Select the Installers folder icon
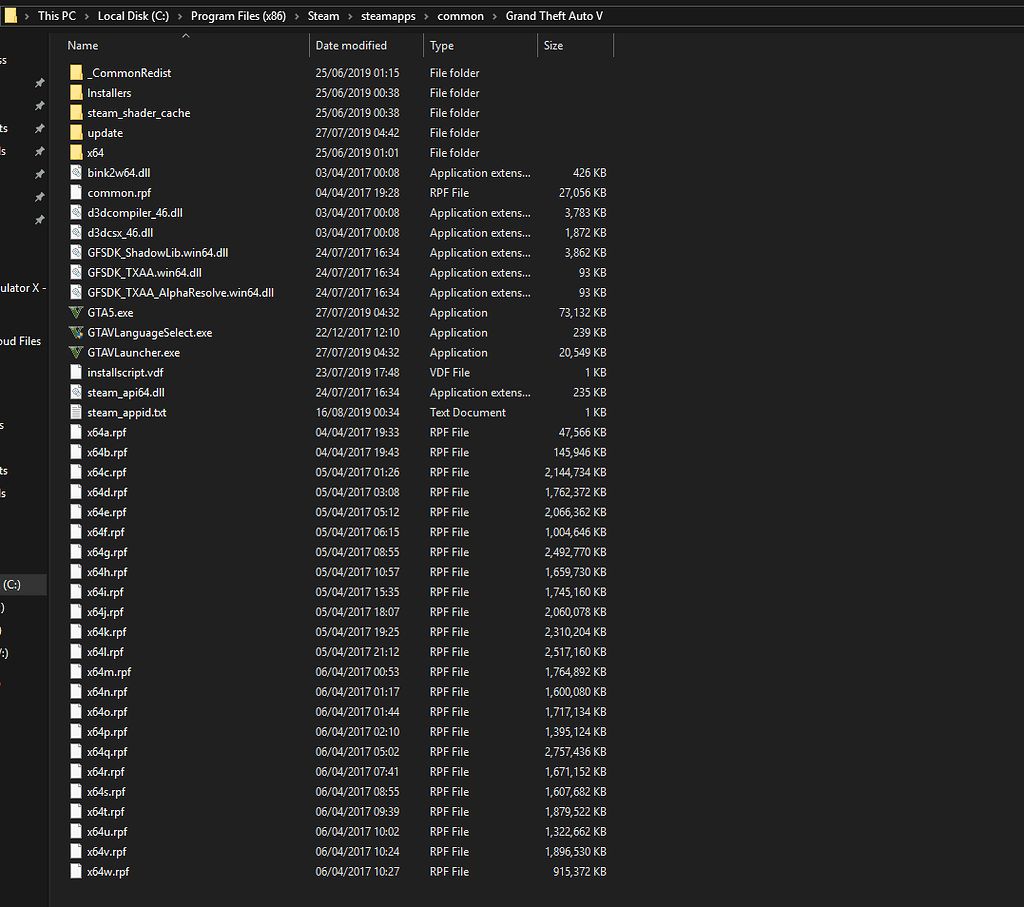This screenshot has height=907, width=1024. (76, 93)
